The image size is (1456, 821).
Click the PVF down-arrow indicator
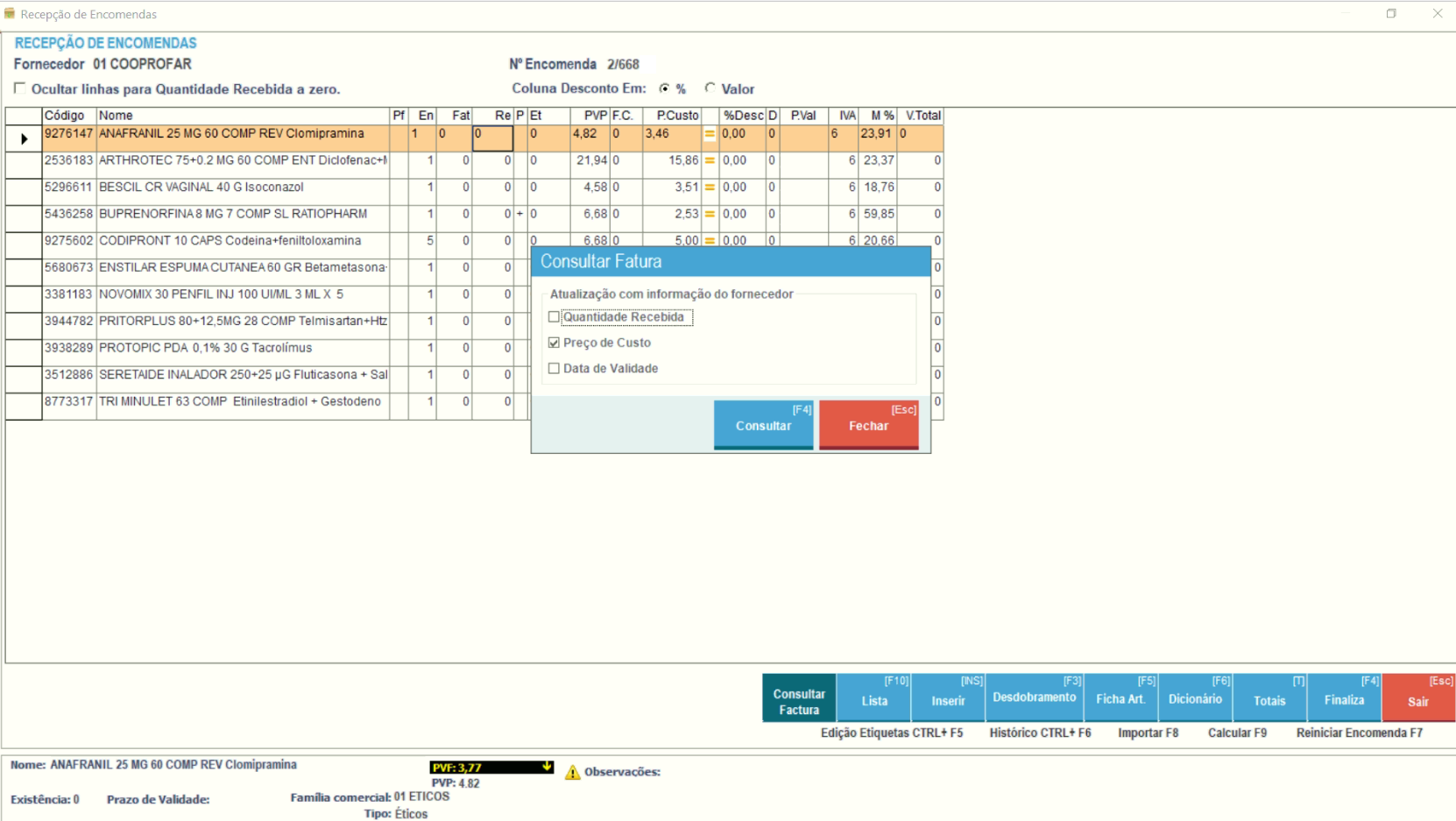click(x=547, y=767)
